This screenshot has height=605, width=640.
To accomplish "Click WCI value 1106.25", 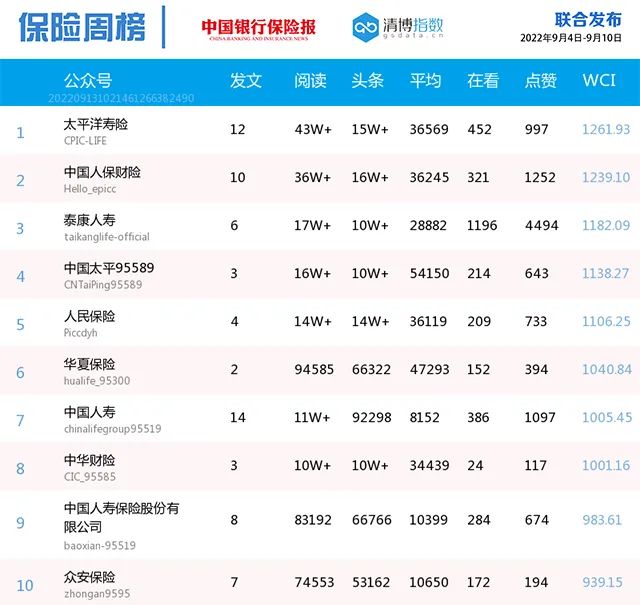I will [606, 321].
